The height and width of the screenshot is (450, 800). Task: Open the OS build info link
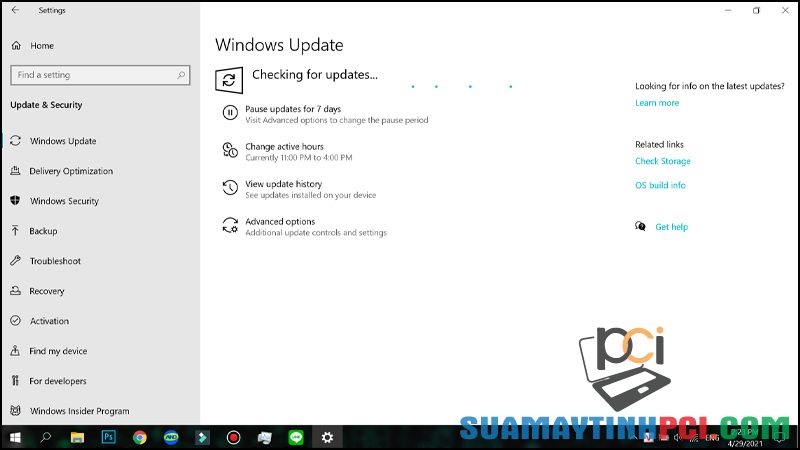660,185
